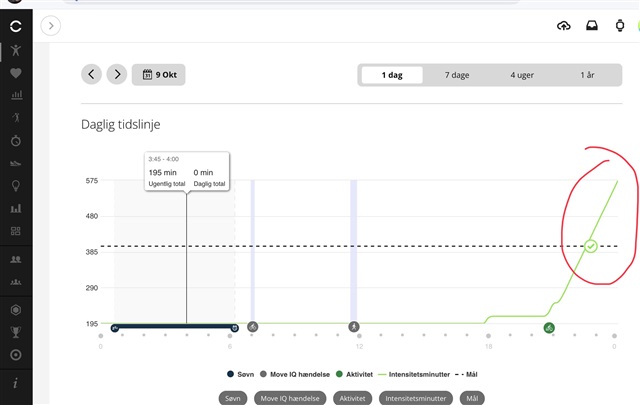Toggle the Søvn filter button
The image size is (640, 405).
[234, 398]
